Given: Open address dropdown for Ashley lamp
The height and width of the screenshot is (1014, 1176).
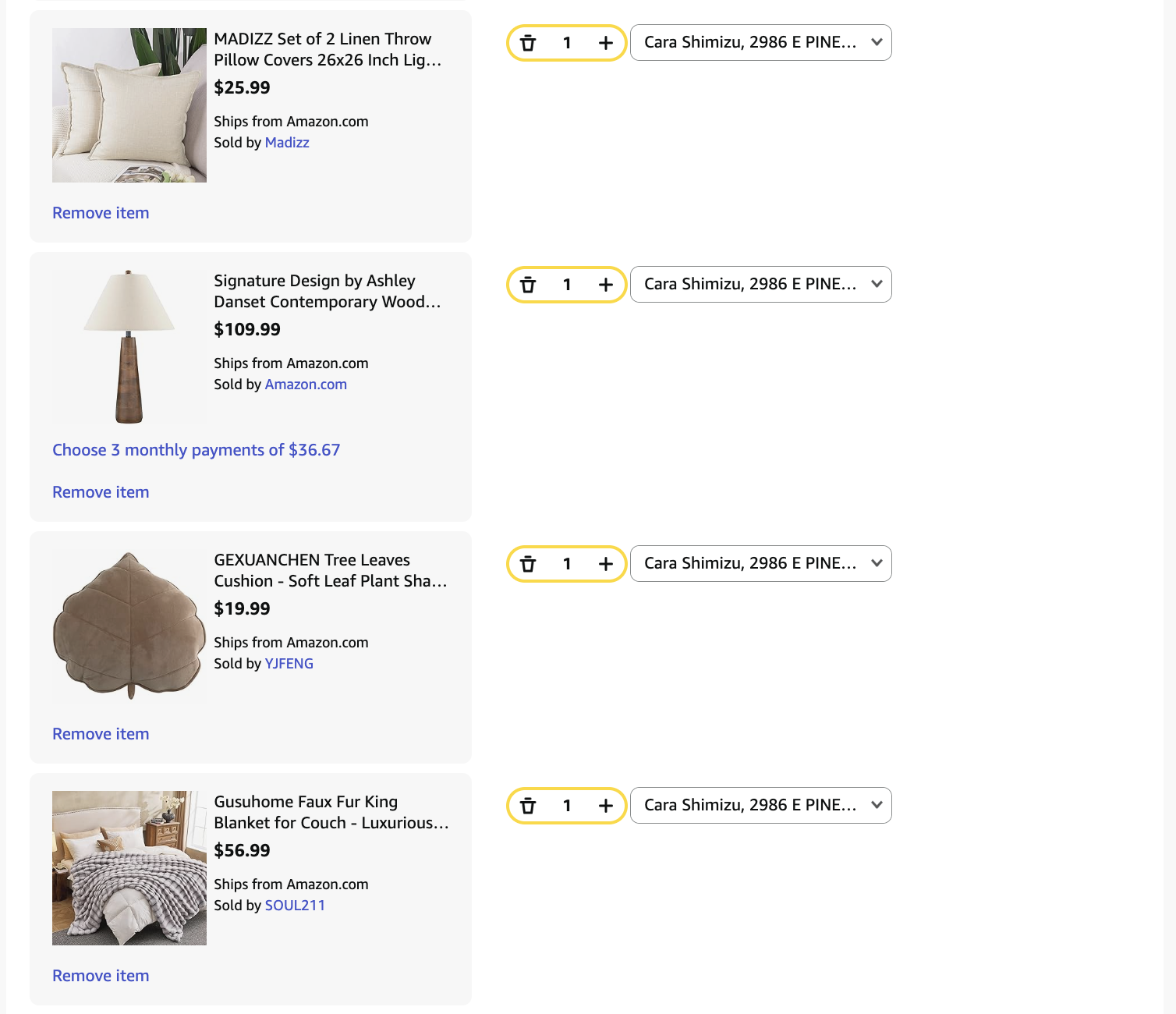Looking at the screenshot, I should [760, 285].
